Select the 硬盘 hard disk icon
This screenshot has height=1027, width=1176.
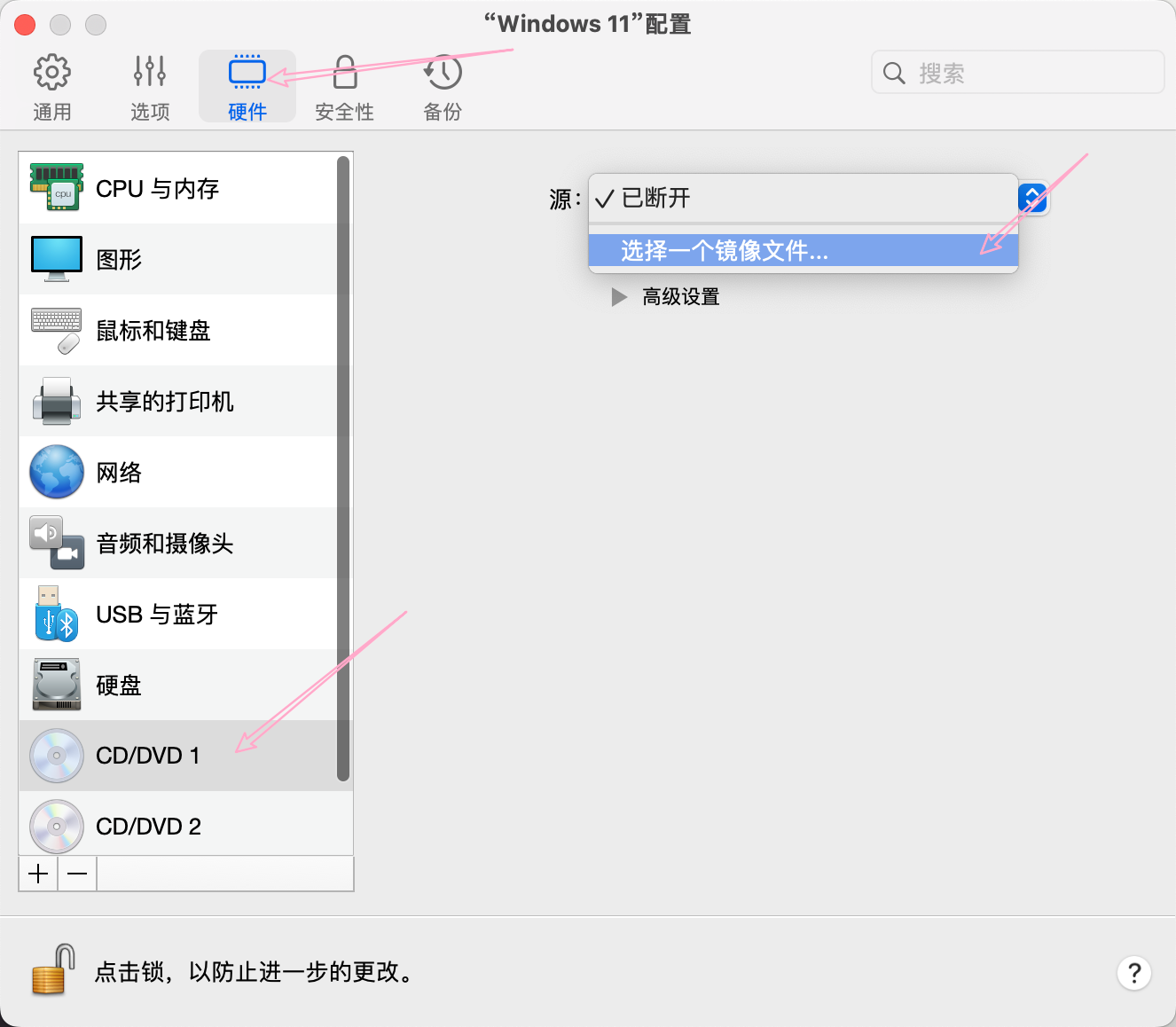click(57, 685)
